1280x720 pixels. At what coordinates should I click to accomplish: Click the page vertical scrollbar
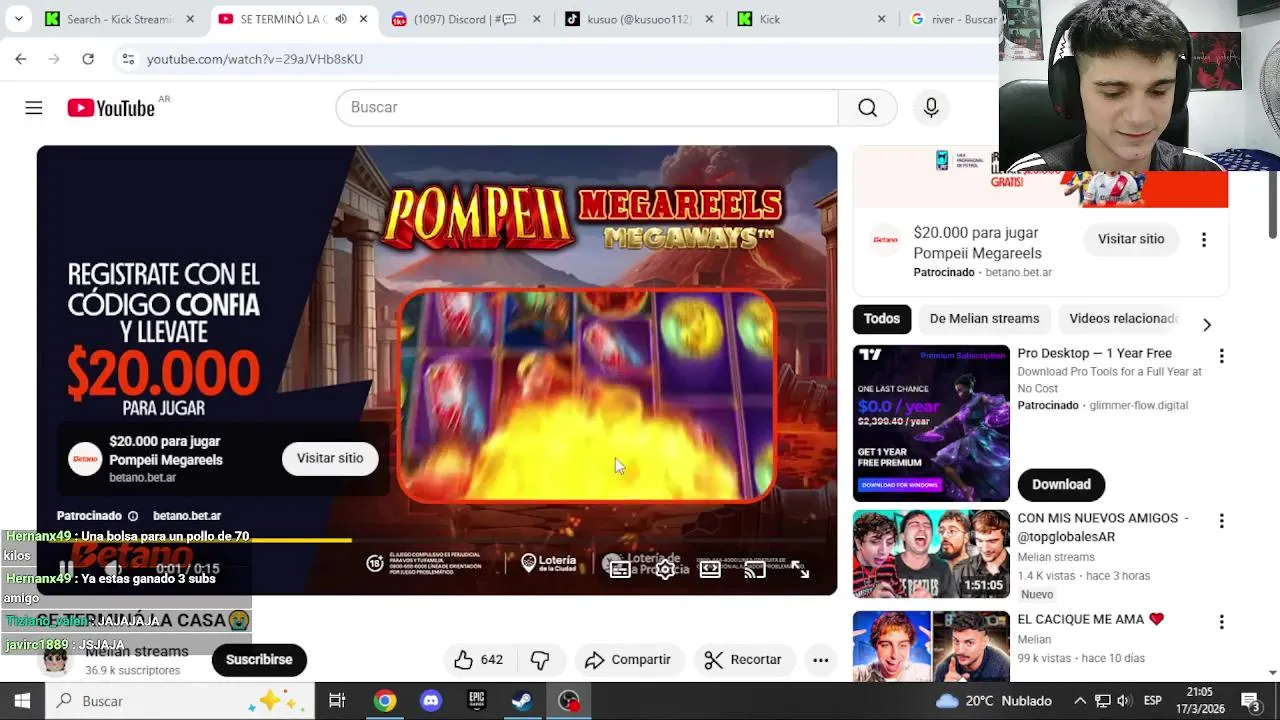tap(1272, 205)
